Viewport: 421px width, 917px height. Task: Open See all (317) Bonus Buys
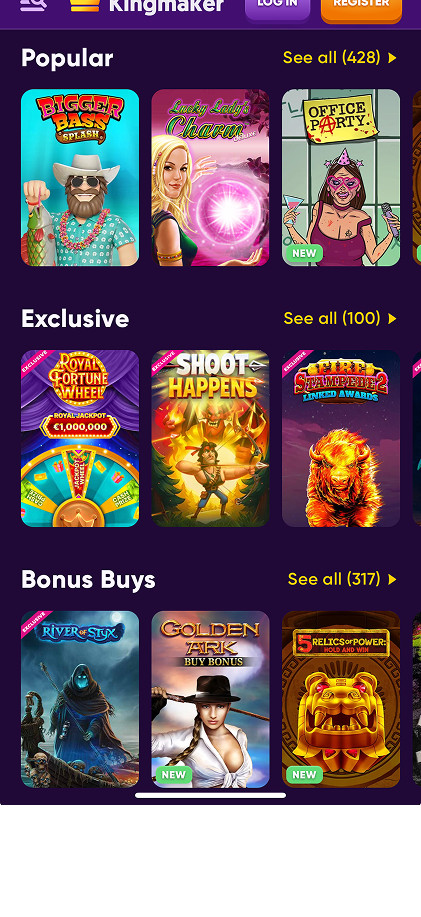coord(334,579)
